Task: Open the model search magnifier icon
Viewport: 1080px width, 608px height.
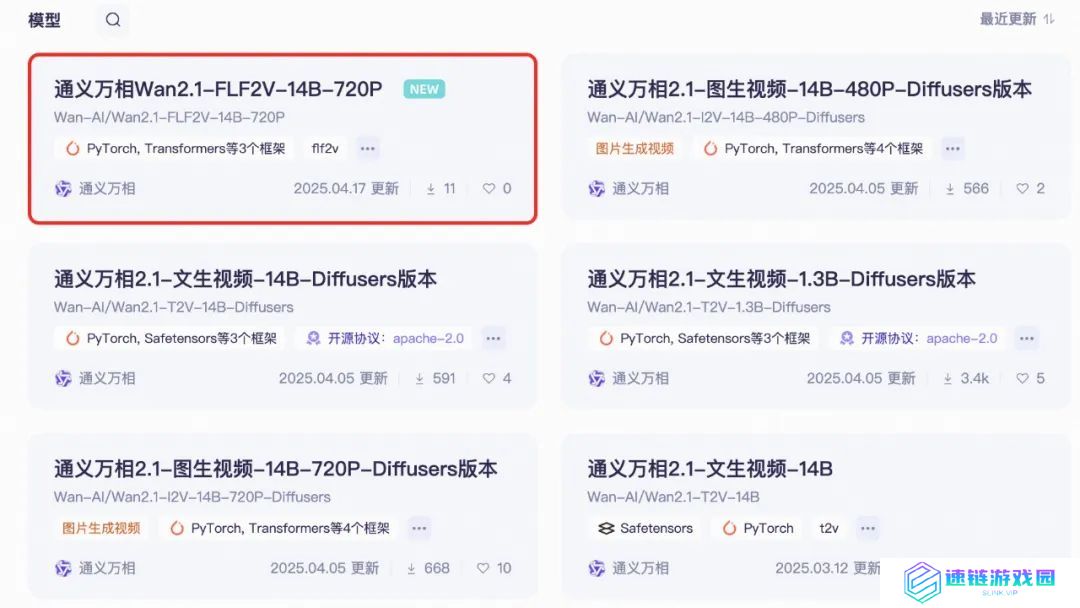Action: coord(113,20)
